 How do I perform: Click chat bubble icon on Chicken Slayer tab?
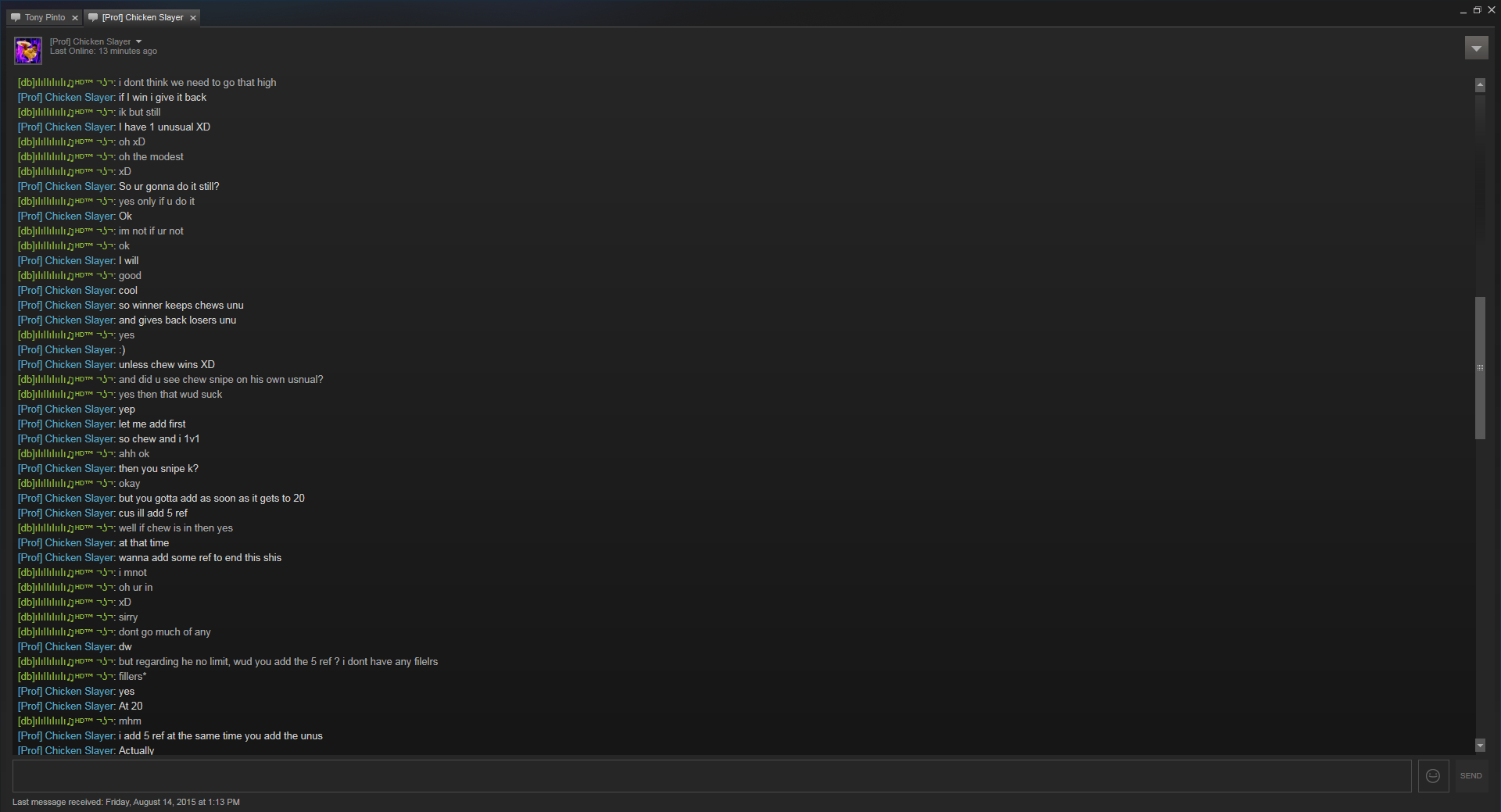93,17
